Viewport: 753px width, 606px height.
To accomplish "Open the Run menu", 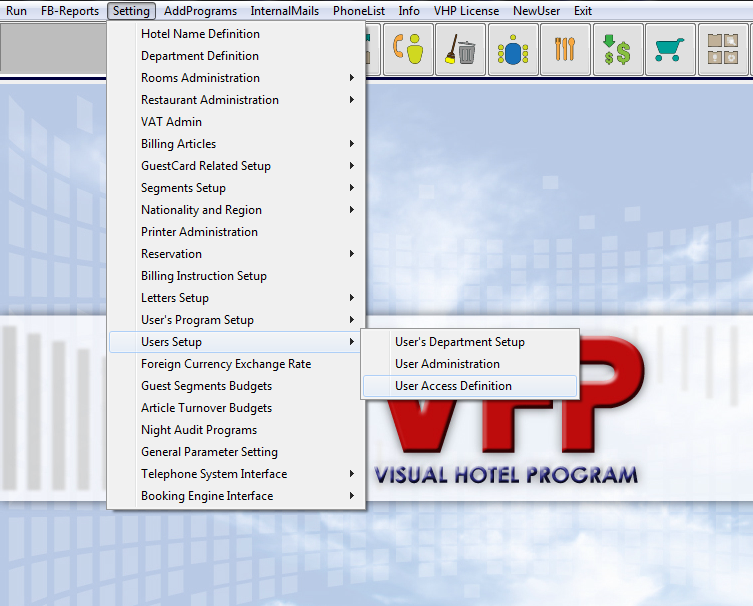I will tap(16, 11).
